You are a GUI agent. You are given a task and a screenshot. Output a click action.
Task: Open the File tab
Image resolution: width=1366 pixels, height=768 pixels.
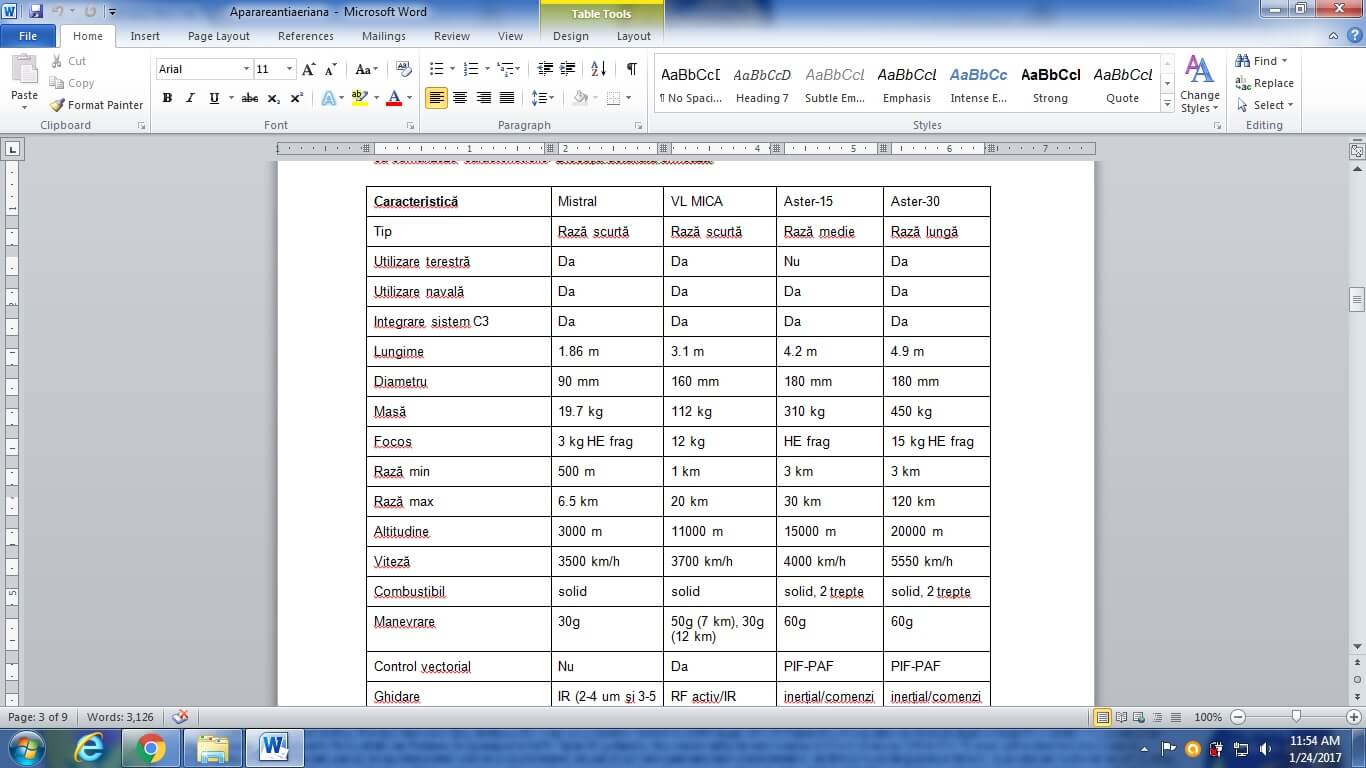point(28,36)
